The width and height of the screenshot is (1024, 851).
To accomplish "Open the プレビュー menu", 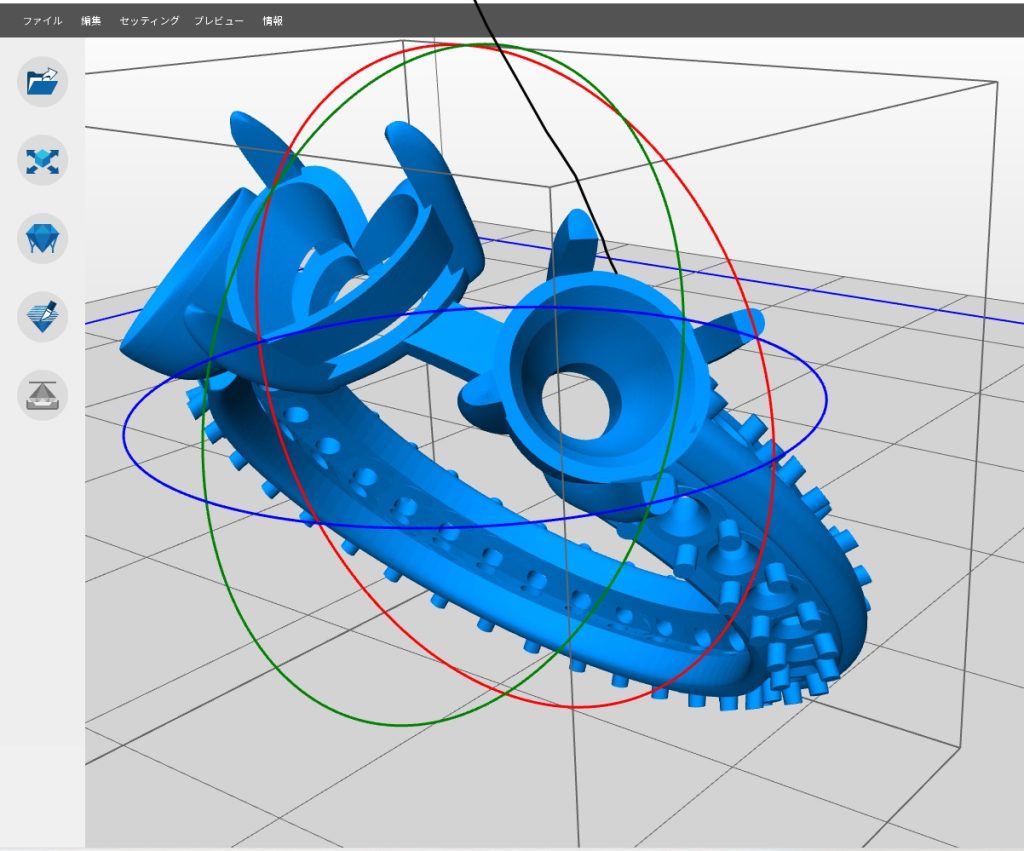I will click(219, 20).
